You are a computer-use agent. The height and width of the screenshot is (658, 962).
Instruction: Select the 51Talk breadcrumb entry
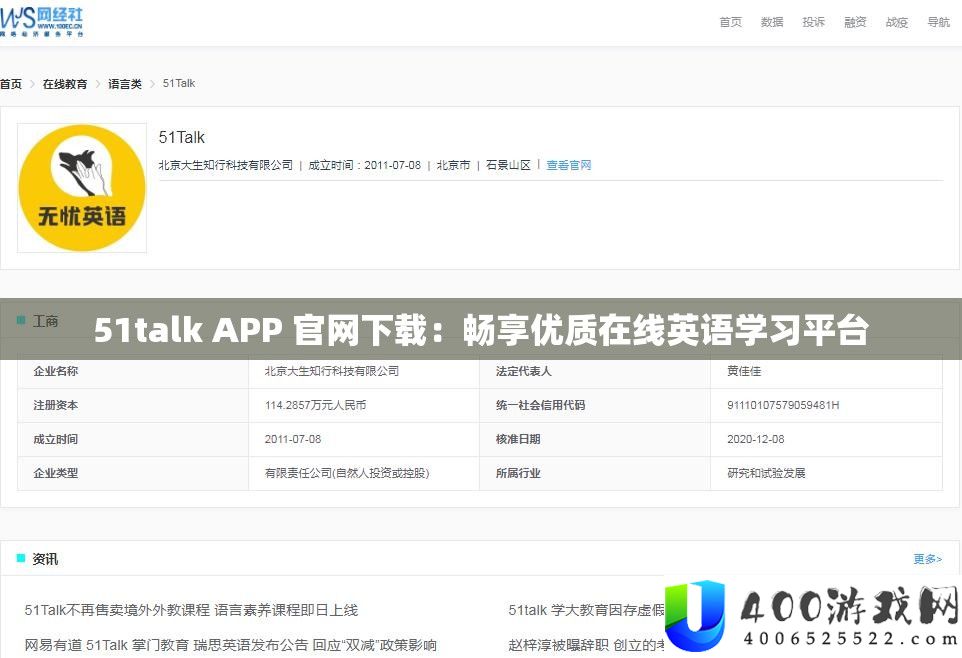(179, 83)
